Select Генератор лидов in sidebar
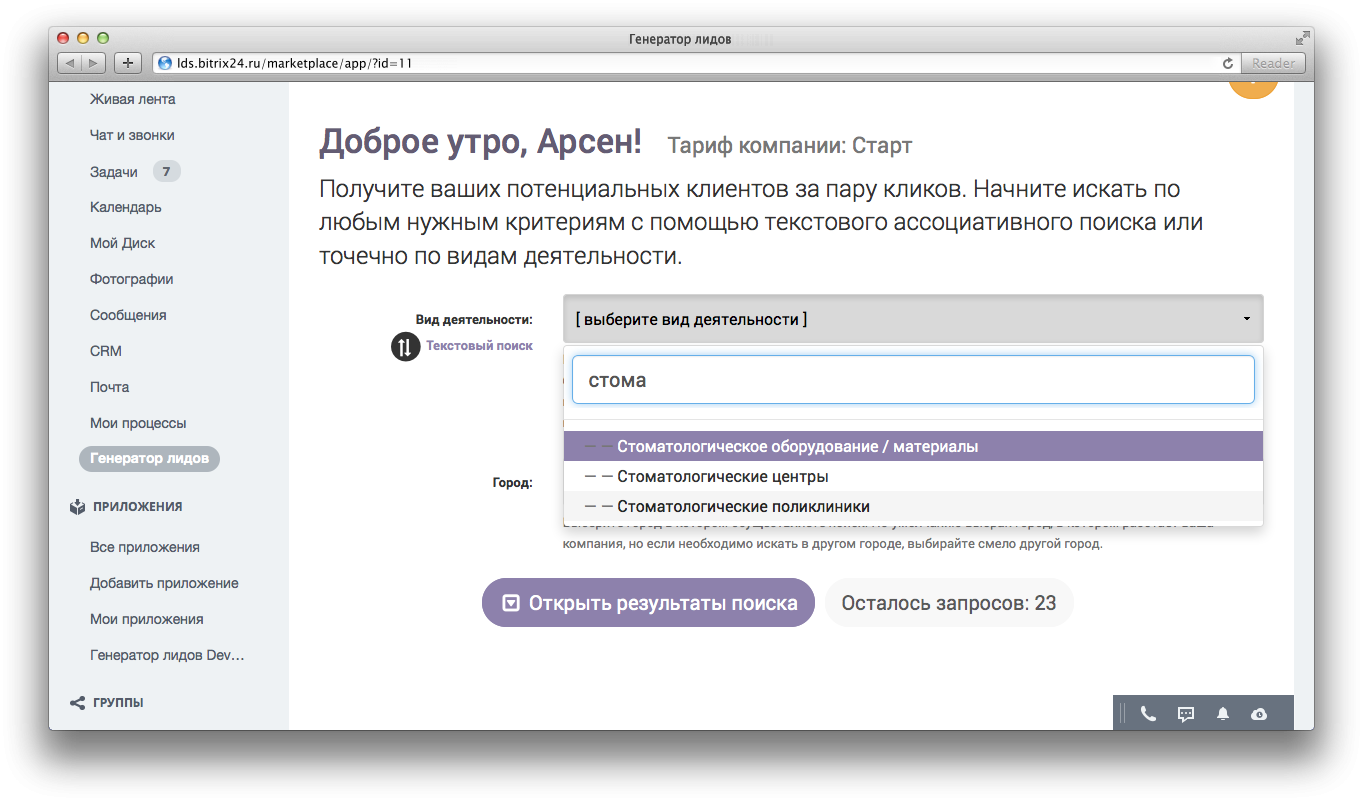 (x=149, y=459)
